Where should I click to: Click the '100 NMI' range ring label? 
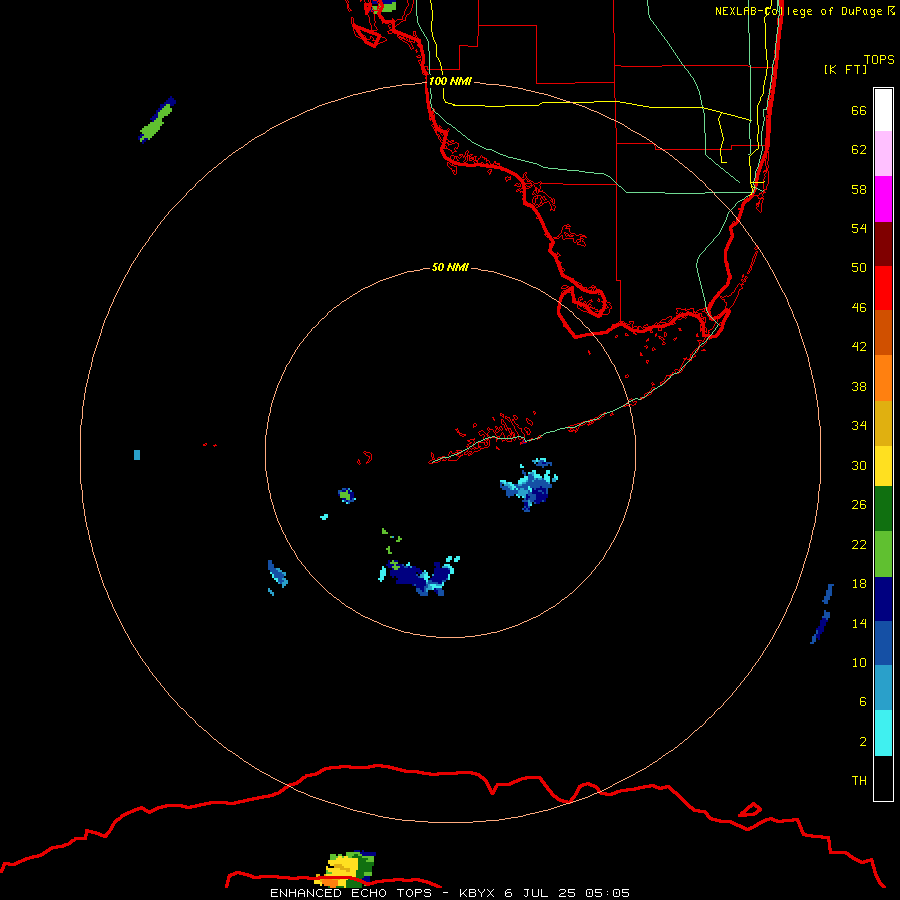pyautogui.click(x=450, y=82)
